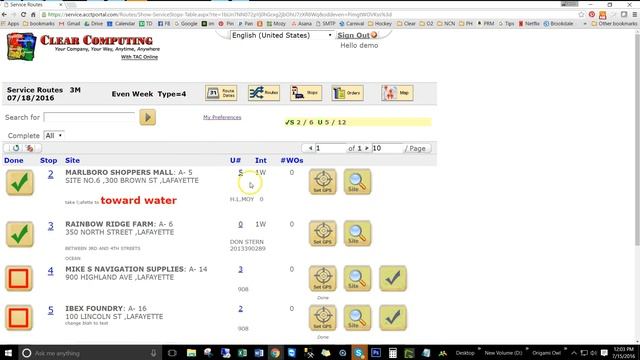This screenshot has width=640, height=360.
Task: Refresh the stops list with reload icon
Action: (x=16, y=148)
